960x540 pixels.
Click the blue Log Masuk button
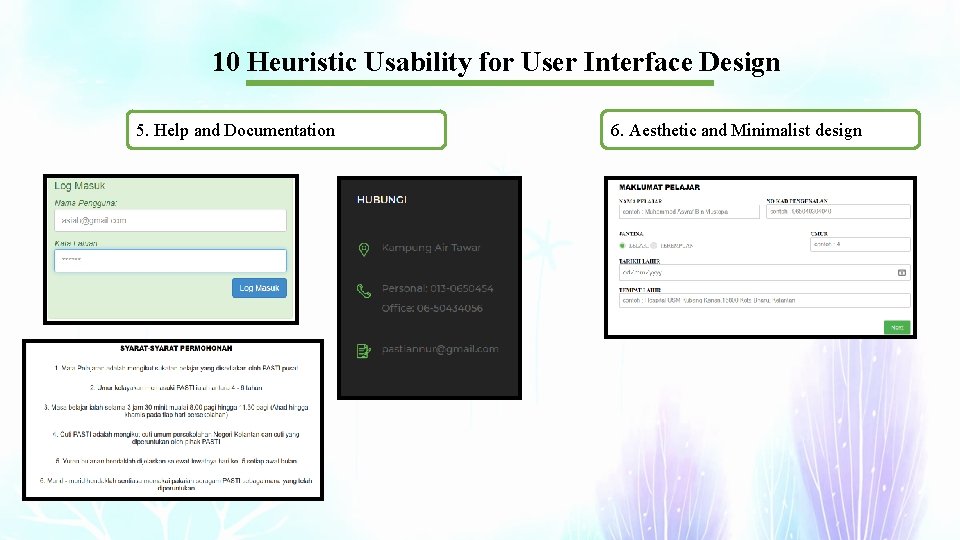[259, 288]
